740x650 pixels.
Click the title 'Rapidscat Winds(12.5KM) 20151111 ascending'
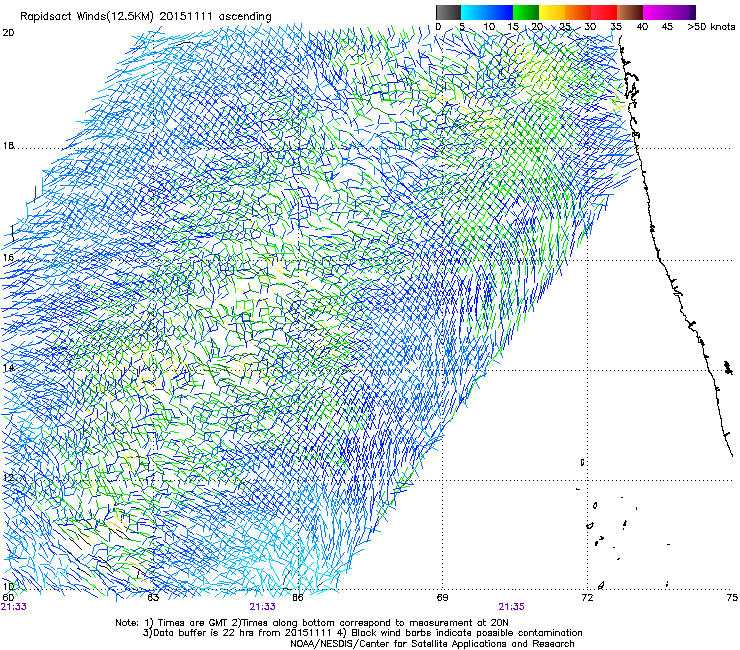(x=146, y=17)
